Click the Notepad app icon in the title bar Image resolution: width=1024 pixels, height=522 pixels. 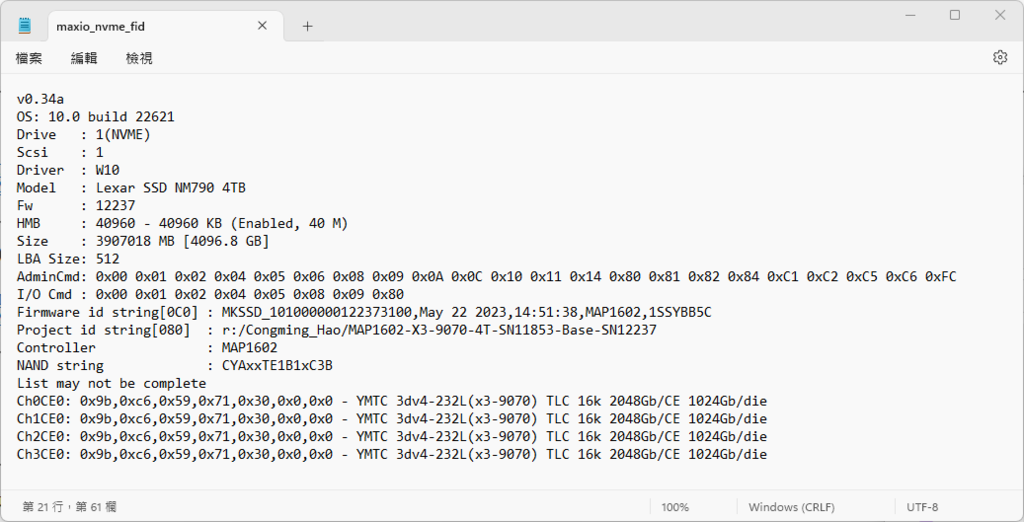tap(25, 25)
